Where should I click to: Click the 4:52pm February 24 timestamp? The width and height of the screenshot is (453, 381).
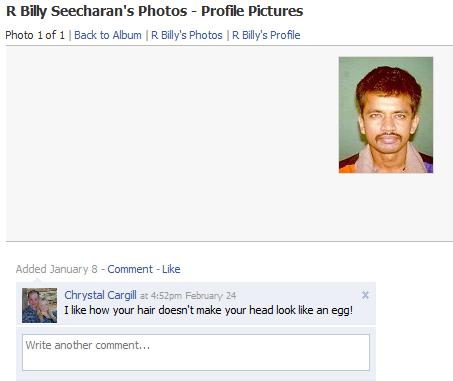193,296
